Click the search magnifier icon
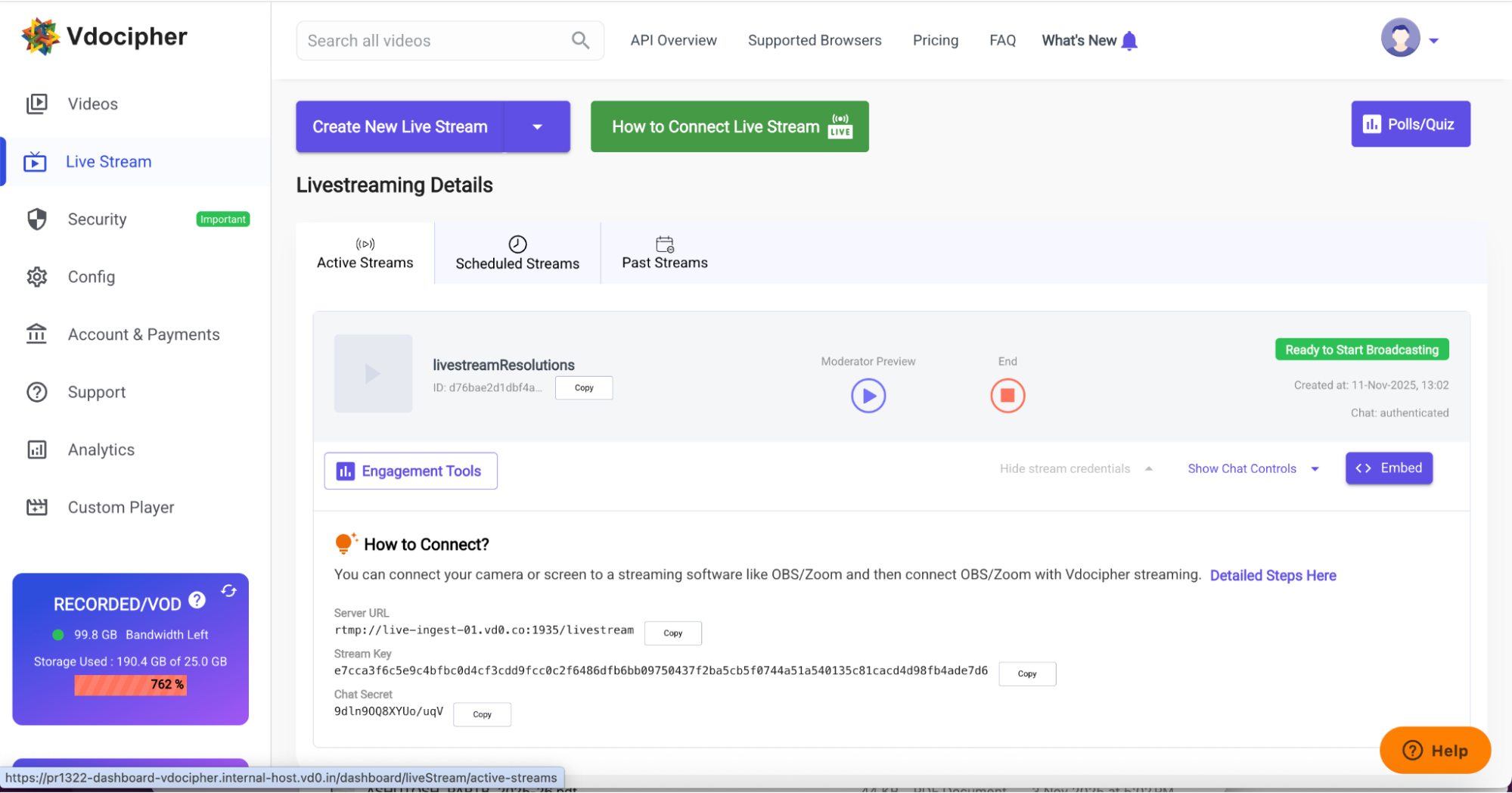Viewport: 1512px width, 793px height. (x=580, y=41)
